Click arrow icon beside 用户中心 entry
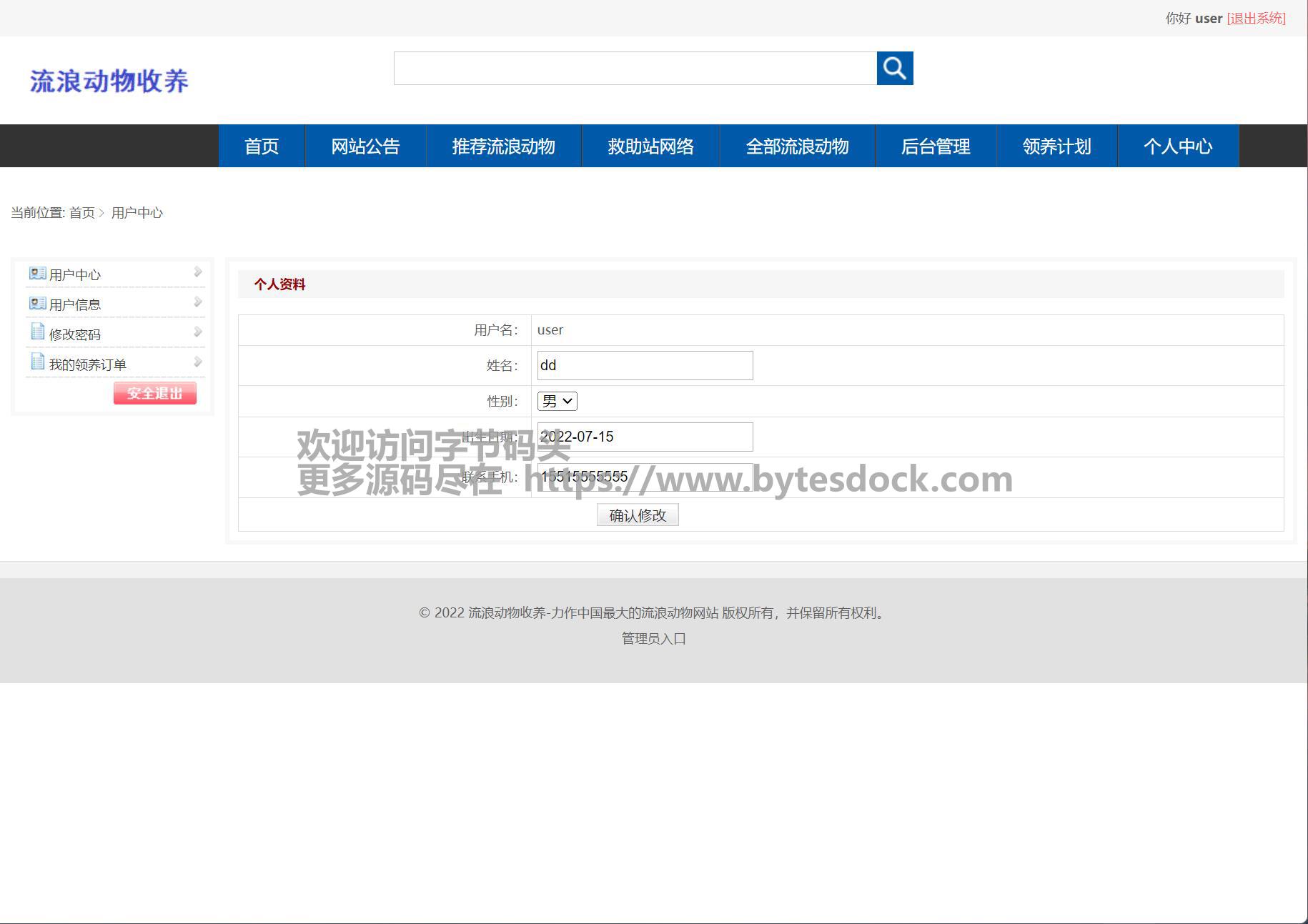Image resolution: width=1308 pixels, height=924 pixels. (x=198, y=272)
